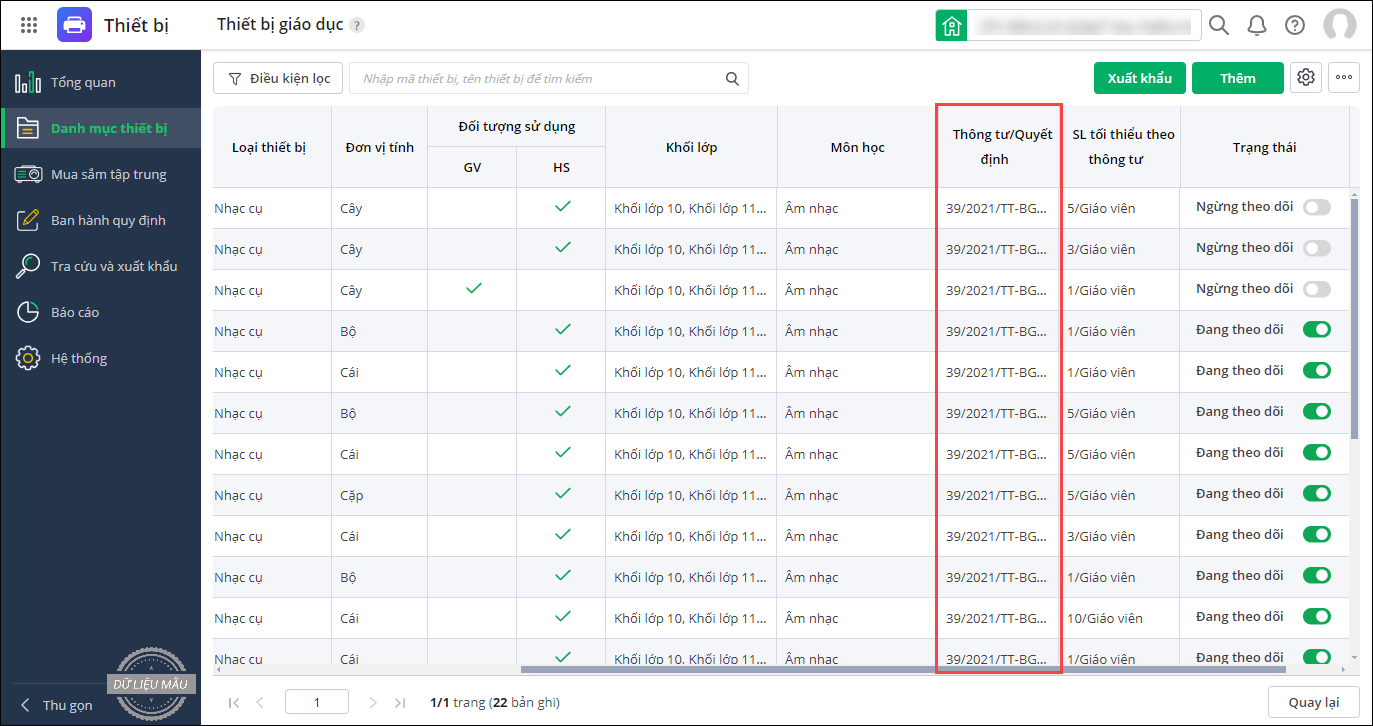This screenshot has width=1373, height=726.
Task: Open Mua sắm tập trung menu
Action: coord(108,174)
